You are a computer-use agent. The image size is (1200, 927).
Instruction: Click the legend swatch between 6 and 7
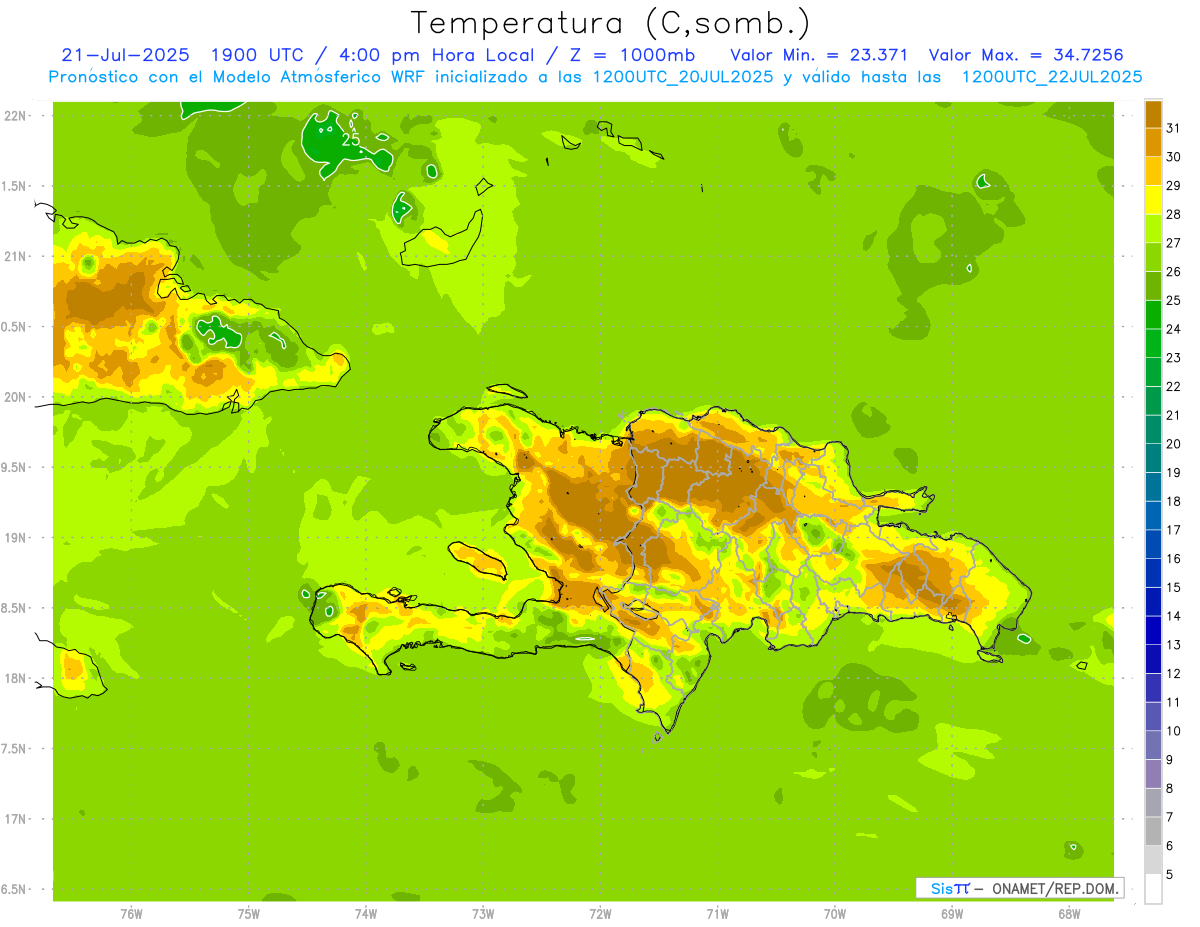click(1153, 832)
